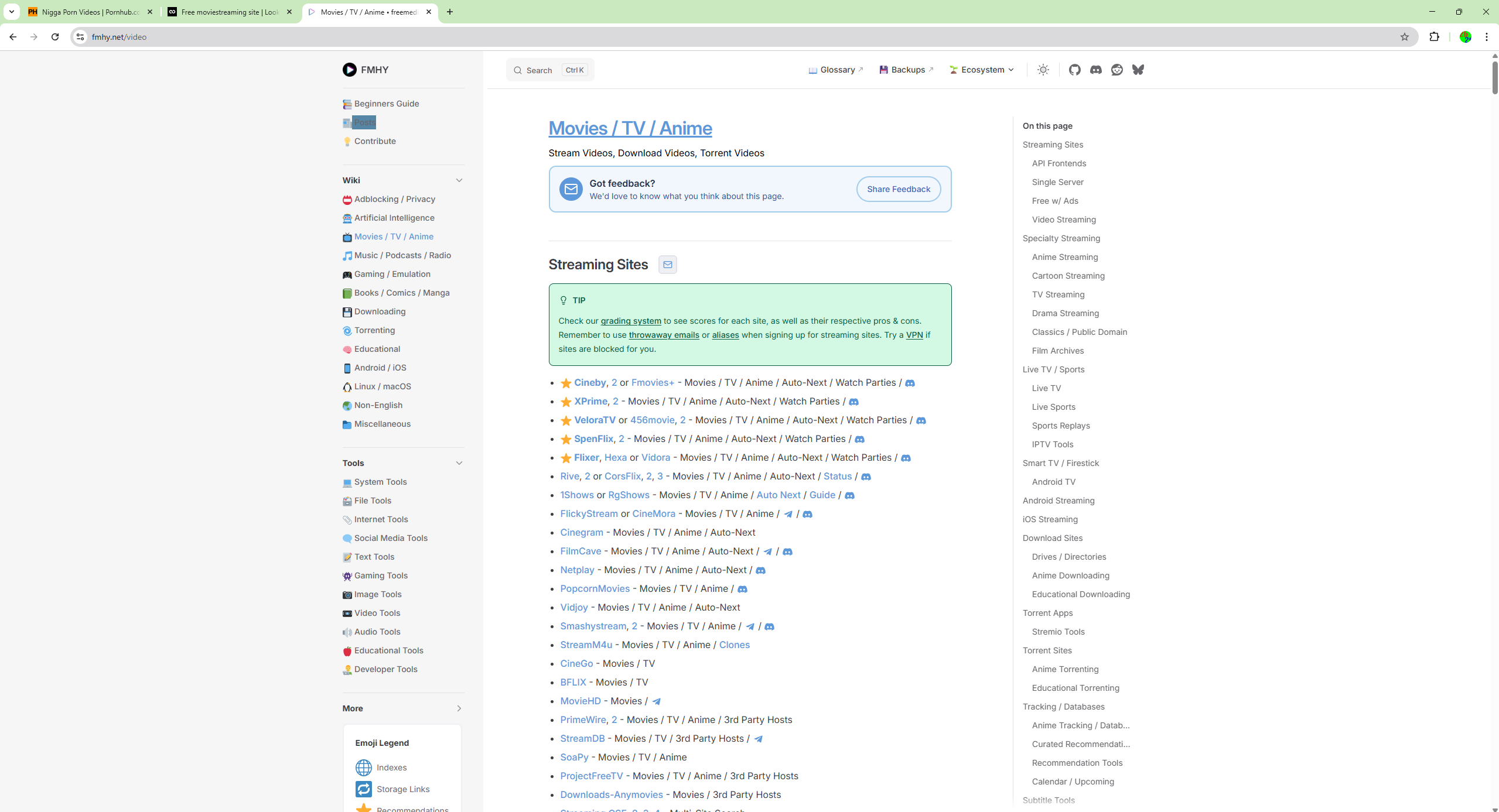Open Discord icon on the PopcornMovies row
The height and width of the screenshot is (812, 1499).
(742, 589)
